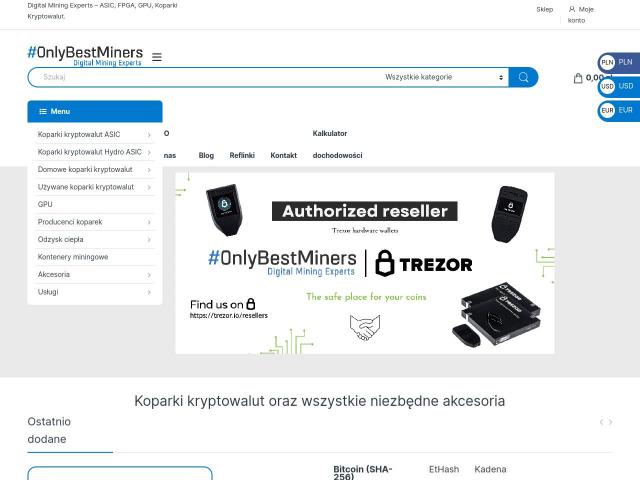
Task: Select the Kadena tab
Action: tap(490, 469)
